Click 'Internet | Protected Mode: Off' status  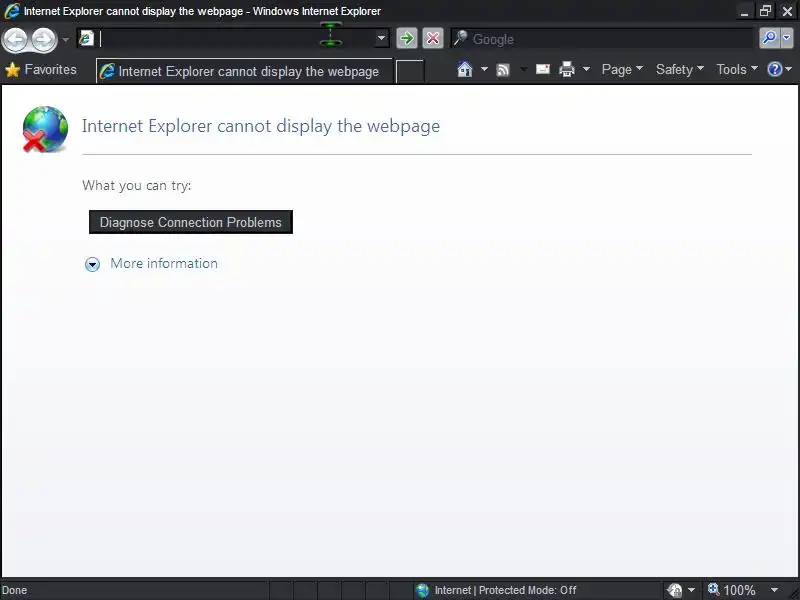click(x=505, y=590)
